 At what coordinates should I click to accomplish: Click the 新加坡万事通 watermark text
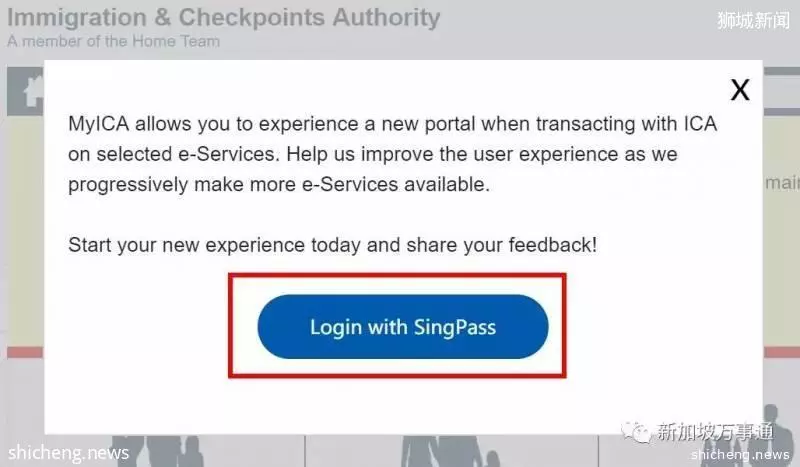click(x=715, y=432)
